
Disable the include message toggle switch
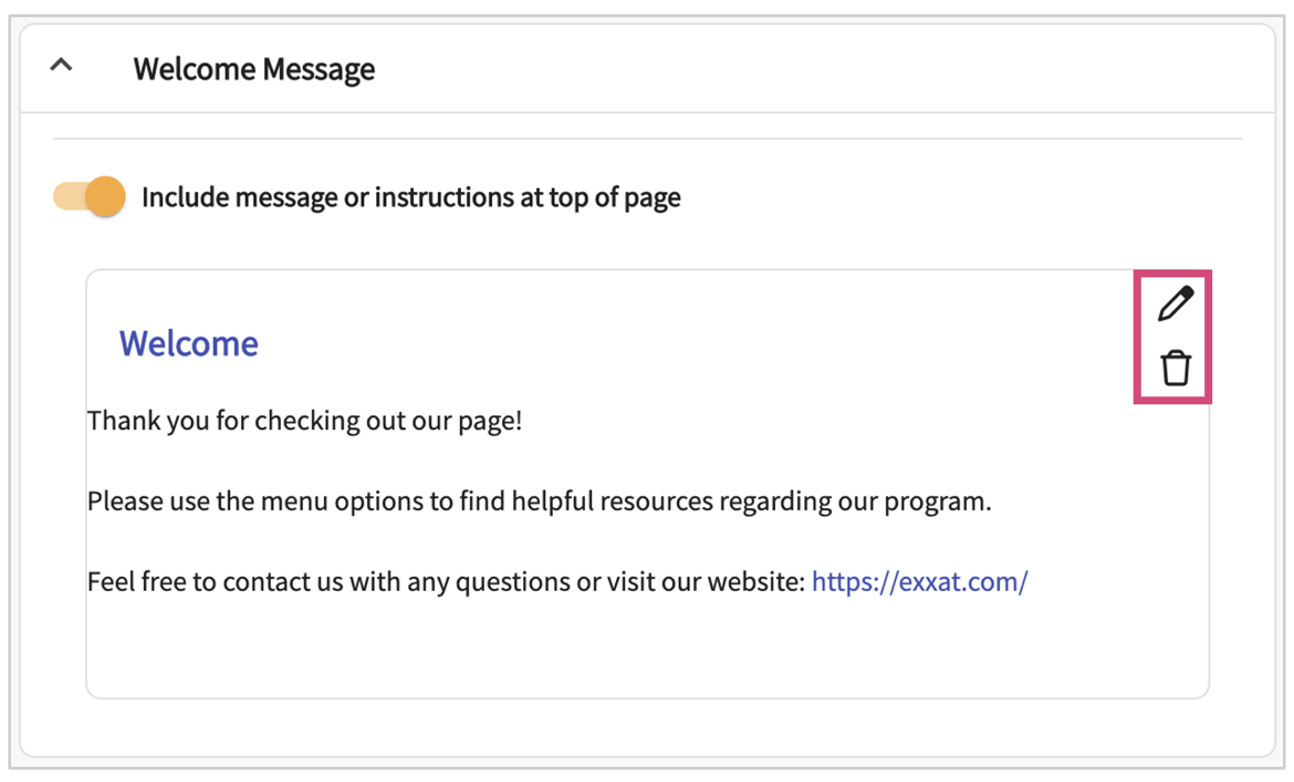tap(90, 197)
